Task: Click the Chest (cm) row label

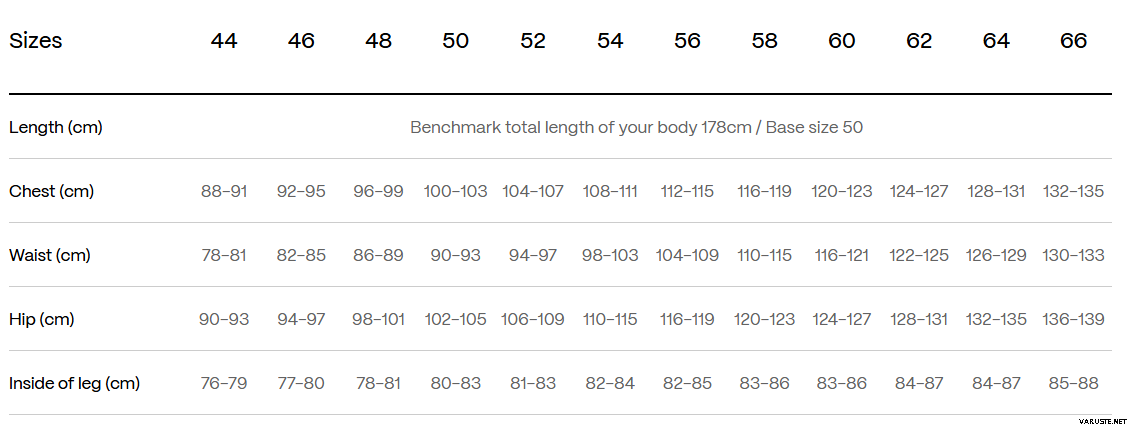Action: pos(52,191)
